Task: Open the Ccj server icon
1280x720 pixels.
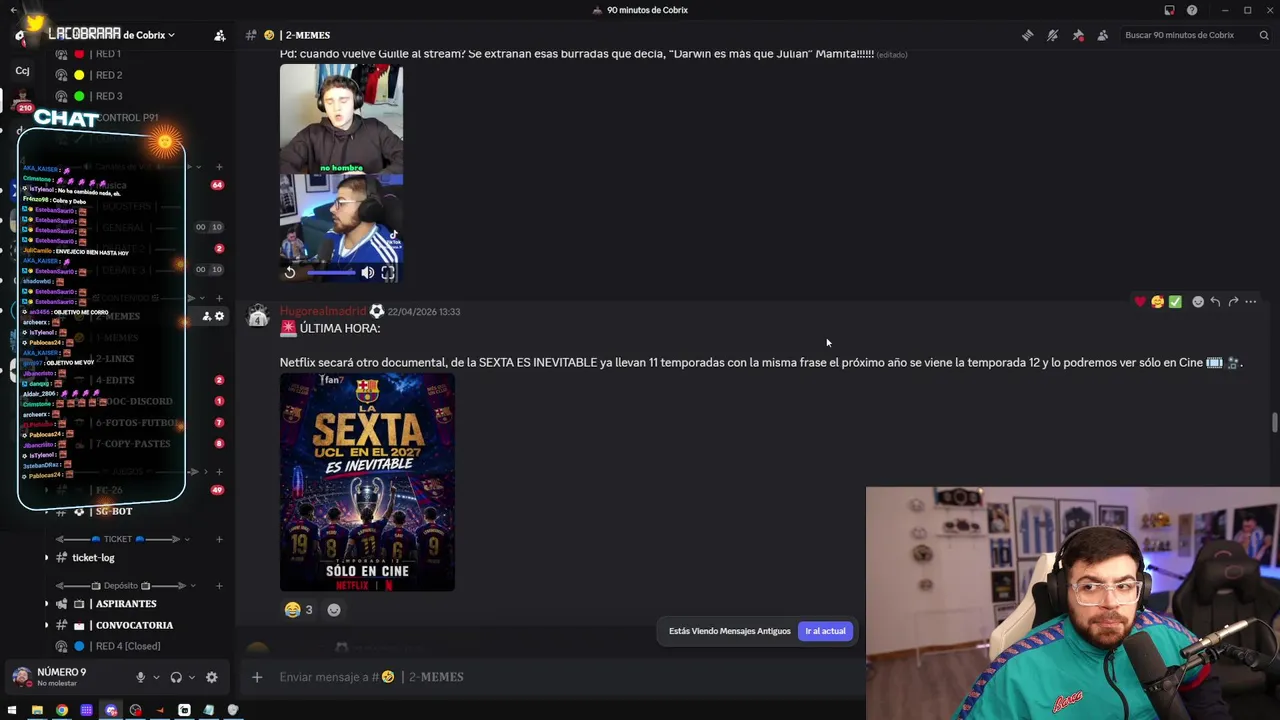Action: [22, 71]
